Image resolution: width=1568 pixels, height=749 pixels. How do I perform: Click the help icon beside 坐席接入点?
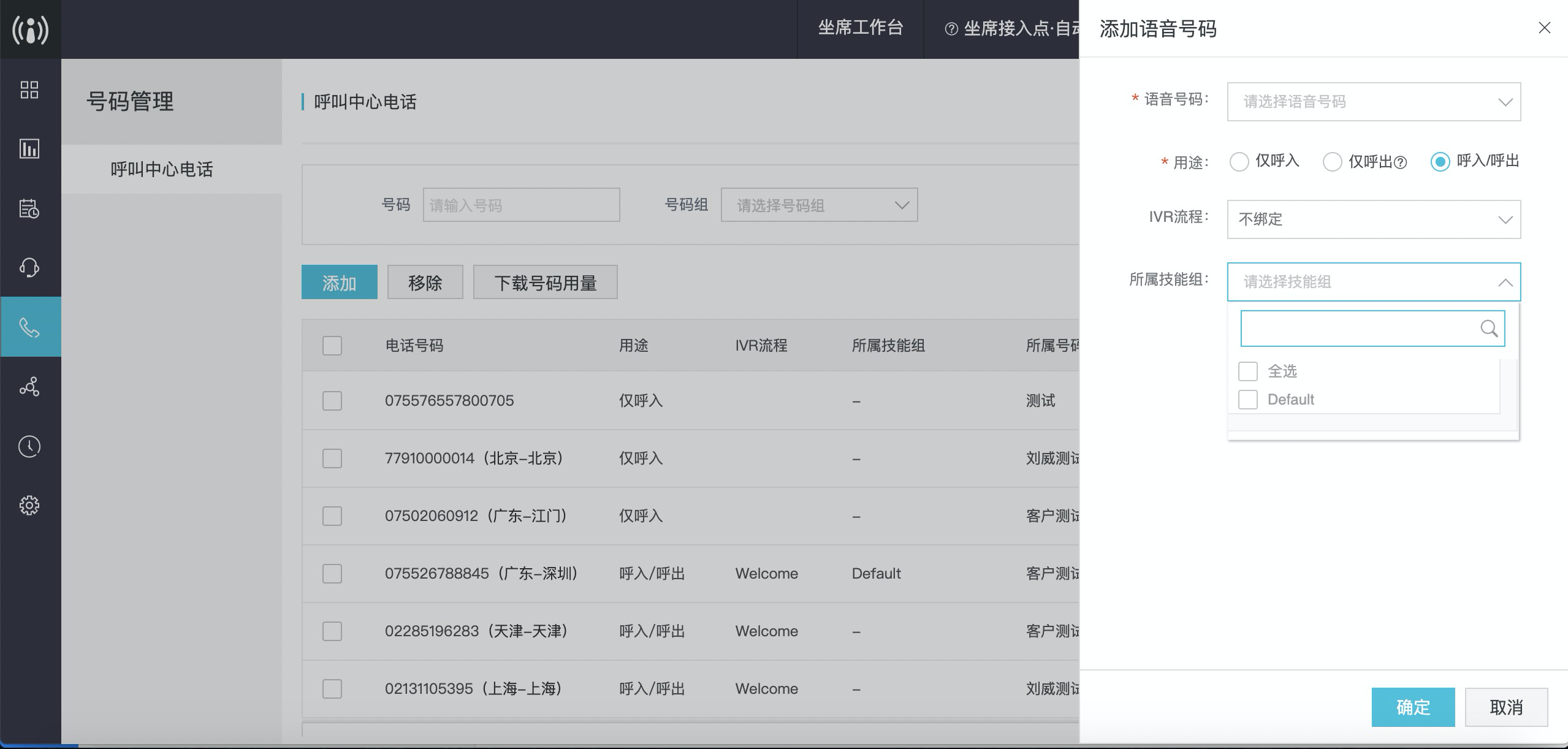coord(951,29)
